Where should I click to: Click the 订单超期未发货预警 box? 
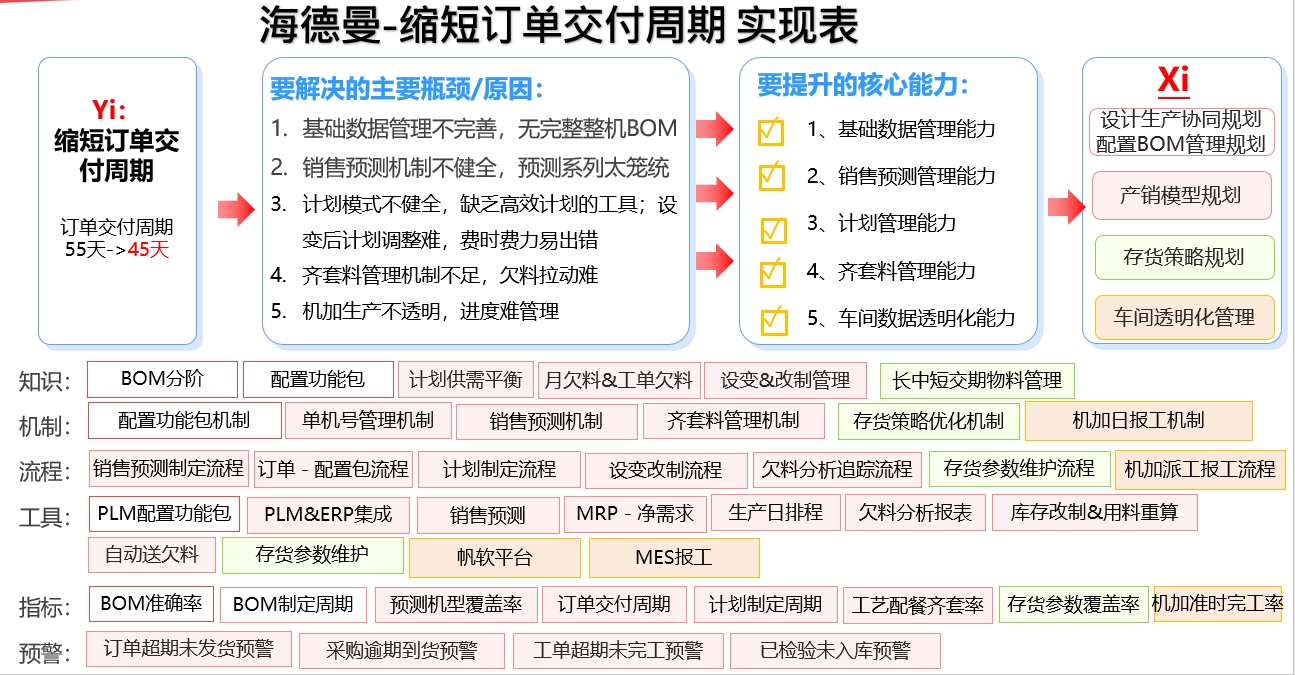189,649
